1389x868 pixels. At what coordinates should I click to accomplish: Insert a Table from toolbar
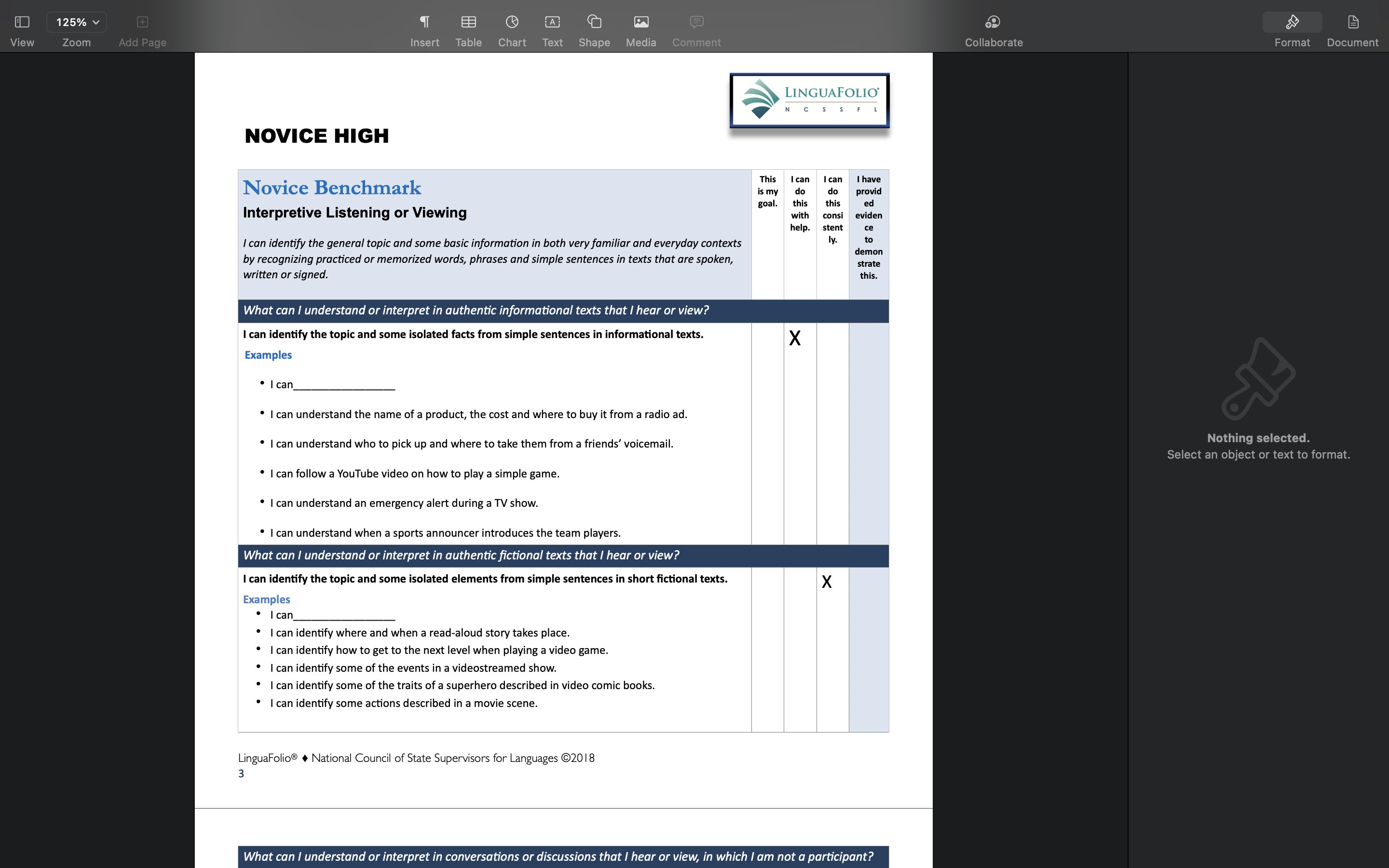(x=468, y=22)
